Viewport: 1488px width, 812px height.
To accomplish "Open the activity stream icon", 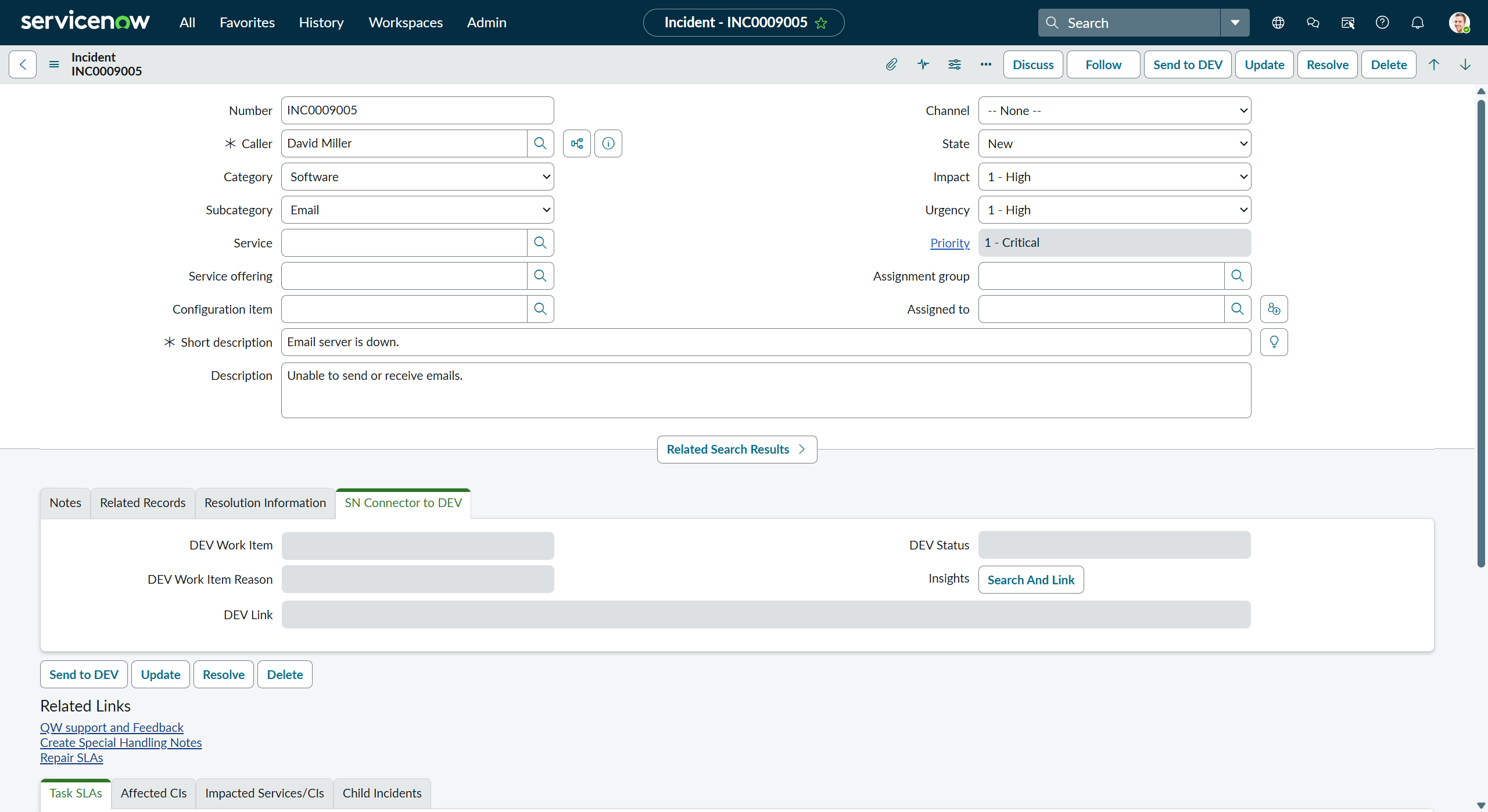I will pos(923,64).
